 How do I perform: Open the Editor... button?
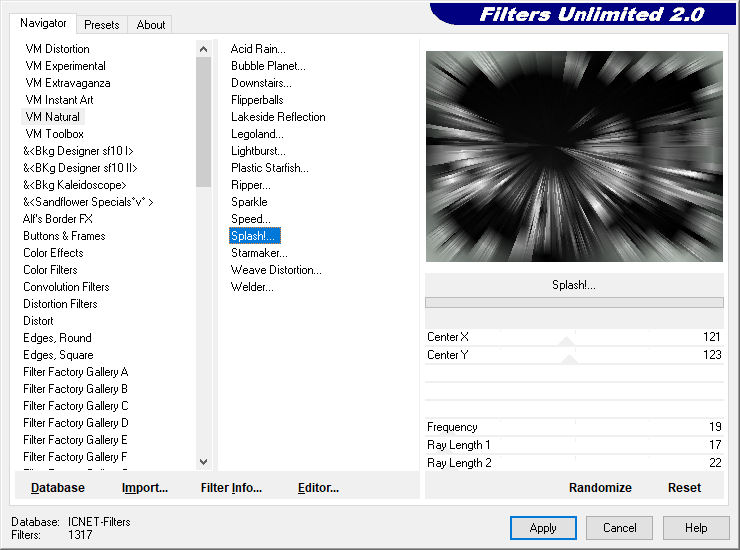tap(318, 488)
